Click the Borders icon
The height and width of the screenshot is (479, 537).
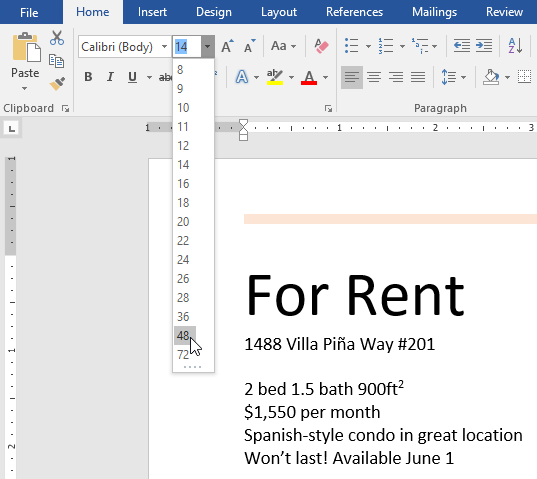pyautogui.click(x=524, y=77)
